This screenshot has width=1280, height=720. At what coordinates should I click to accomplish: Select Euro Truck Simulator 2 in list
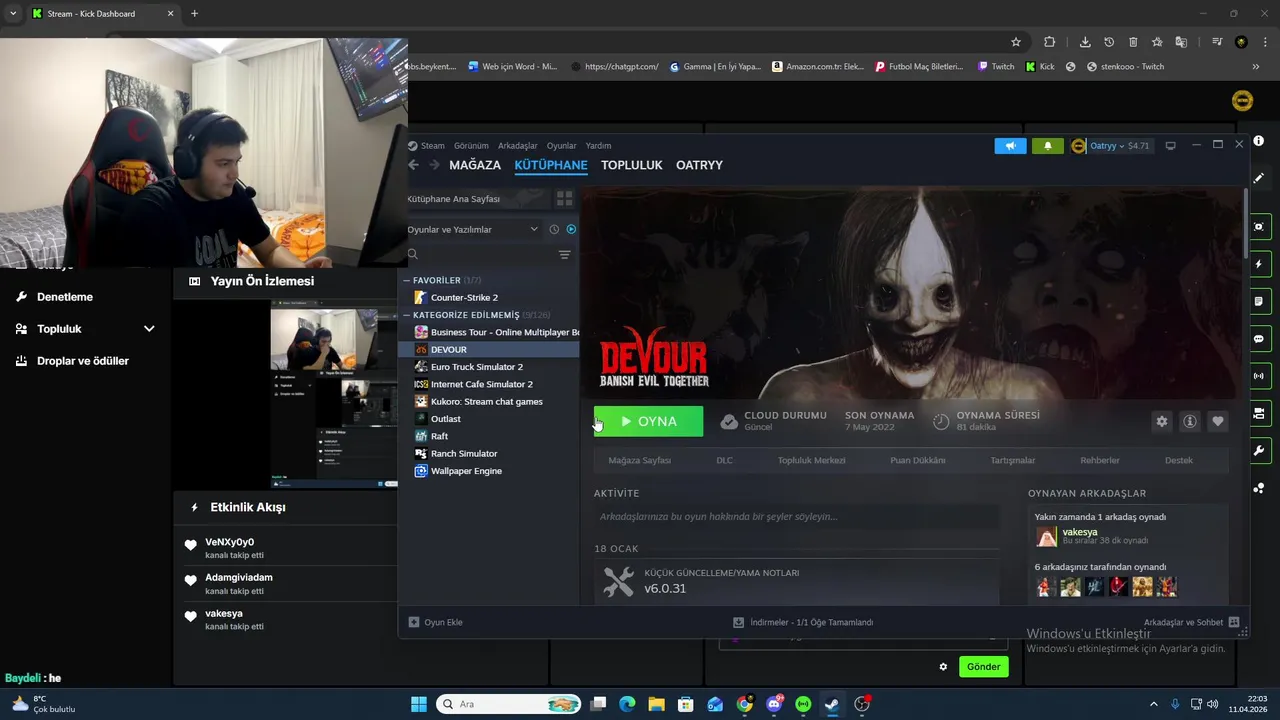point(477,367)
